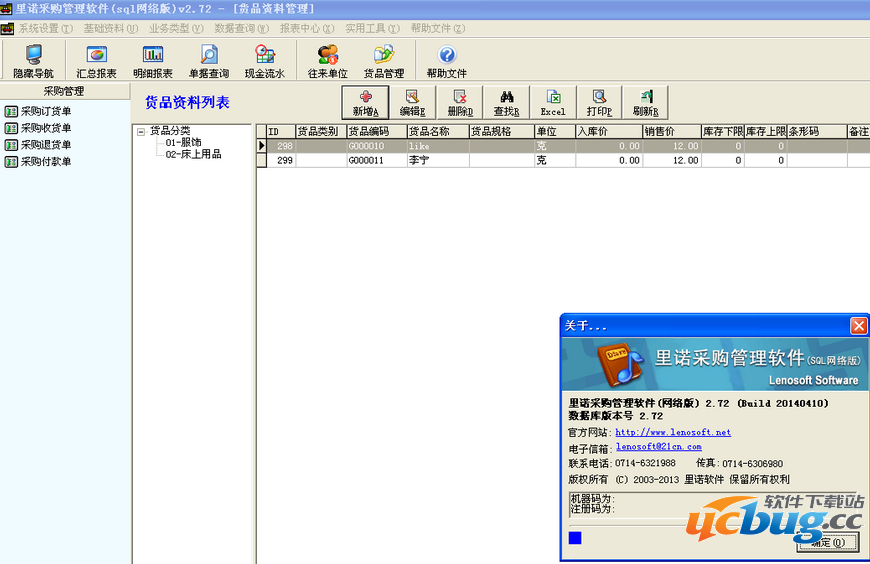Sort by the ID column header
Screen dimensions: 870x564
click(x=281, y=132)
